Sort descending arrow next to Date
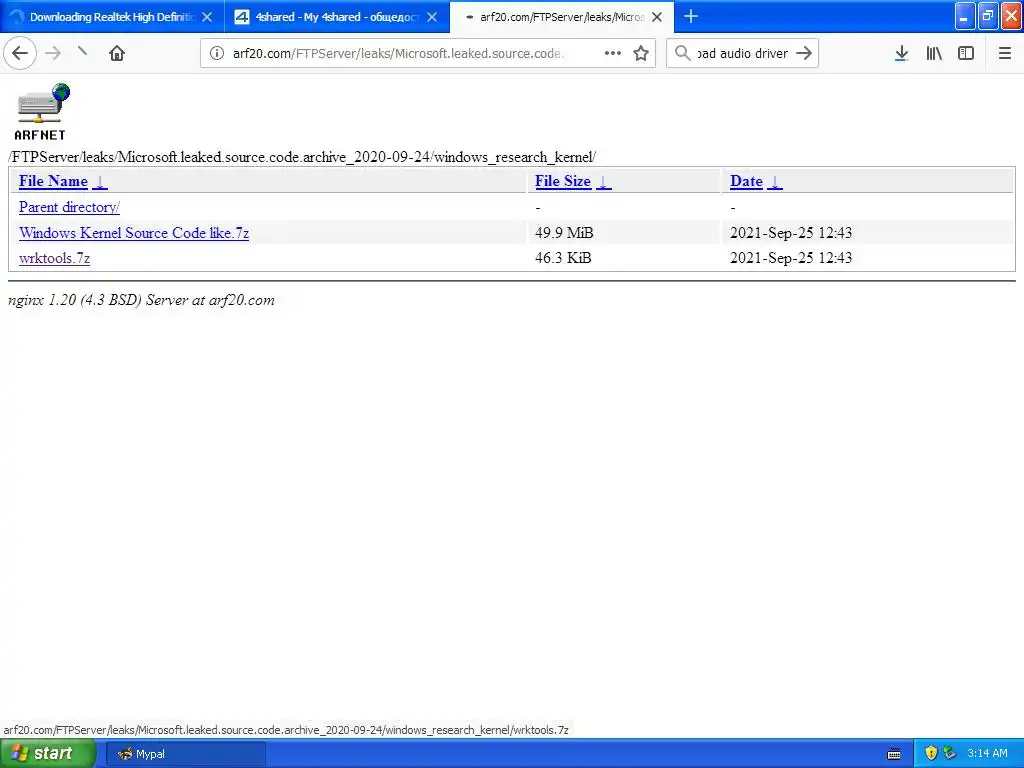Viewport: 1024px width, 768px height. 775,182
